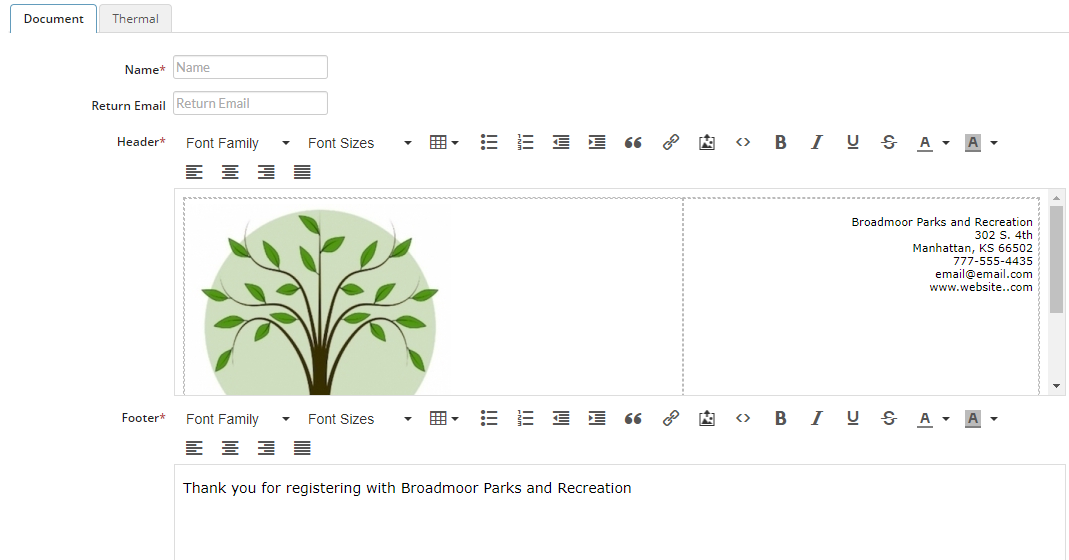Image resolution: width=1069 pixels, height=560 pixels.
Task: Click the Return Email input field
Action: tap(250, 103)
